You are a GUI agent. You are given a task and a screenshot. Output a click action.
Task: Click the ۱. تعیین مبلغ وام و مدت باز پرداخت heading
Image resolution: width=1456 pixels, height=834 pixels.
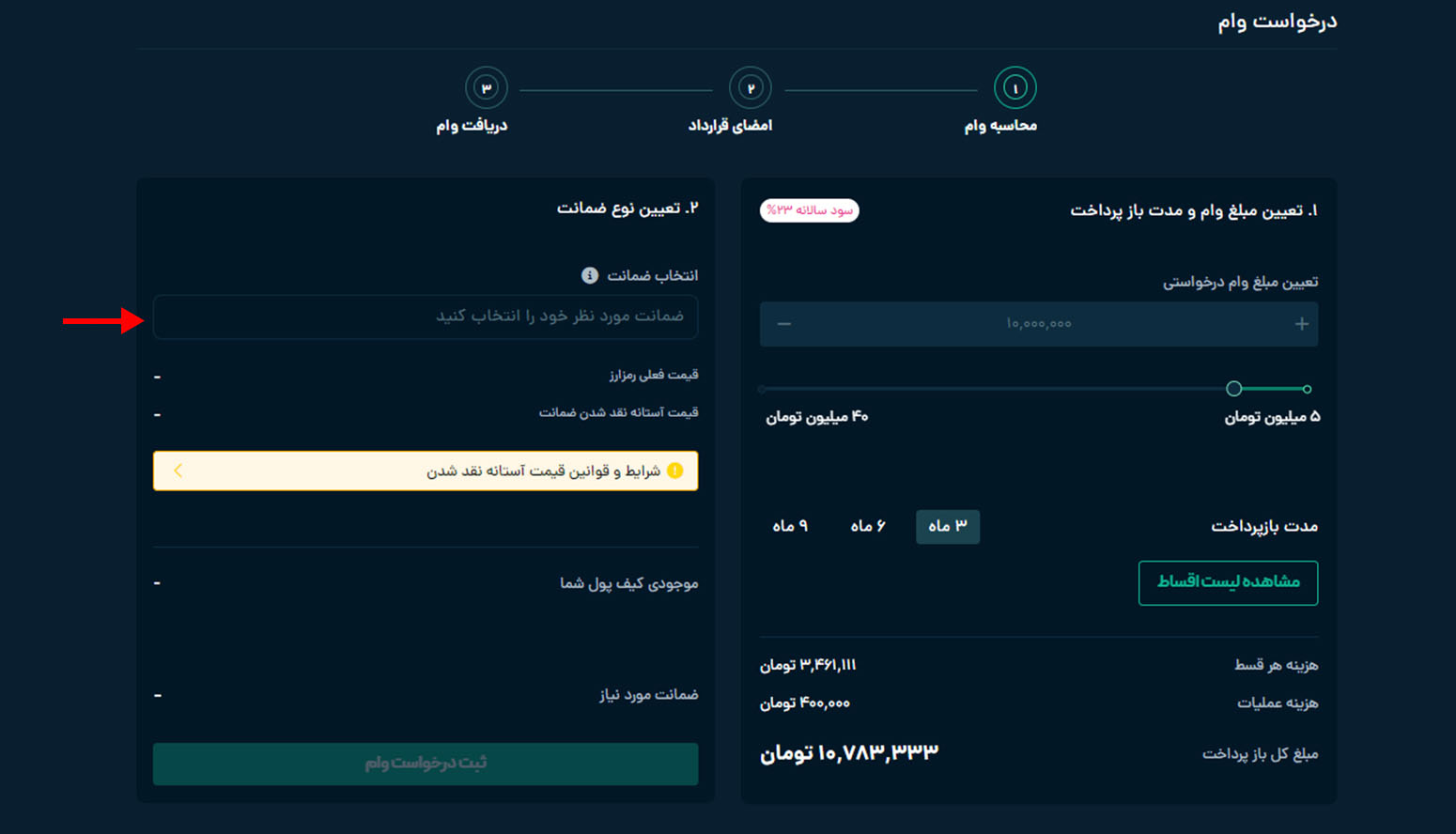point(1194,211)
